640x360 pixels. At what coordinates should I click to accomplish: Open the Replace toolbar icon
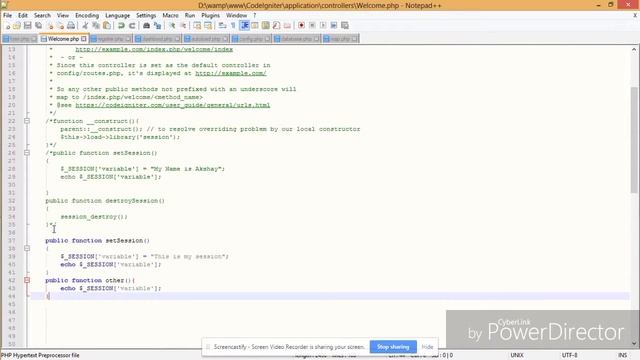click(157, 26)
